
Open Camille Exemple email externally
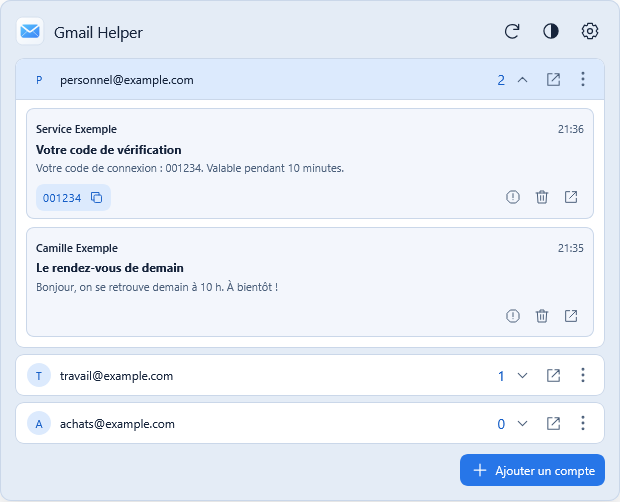[571, 316]
